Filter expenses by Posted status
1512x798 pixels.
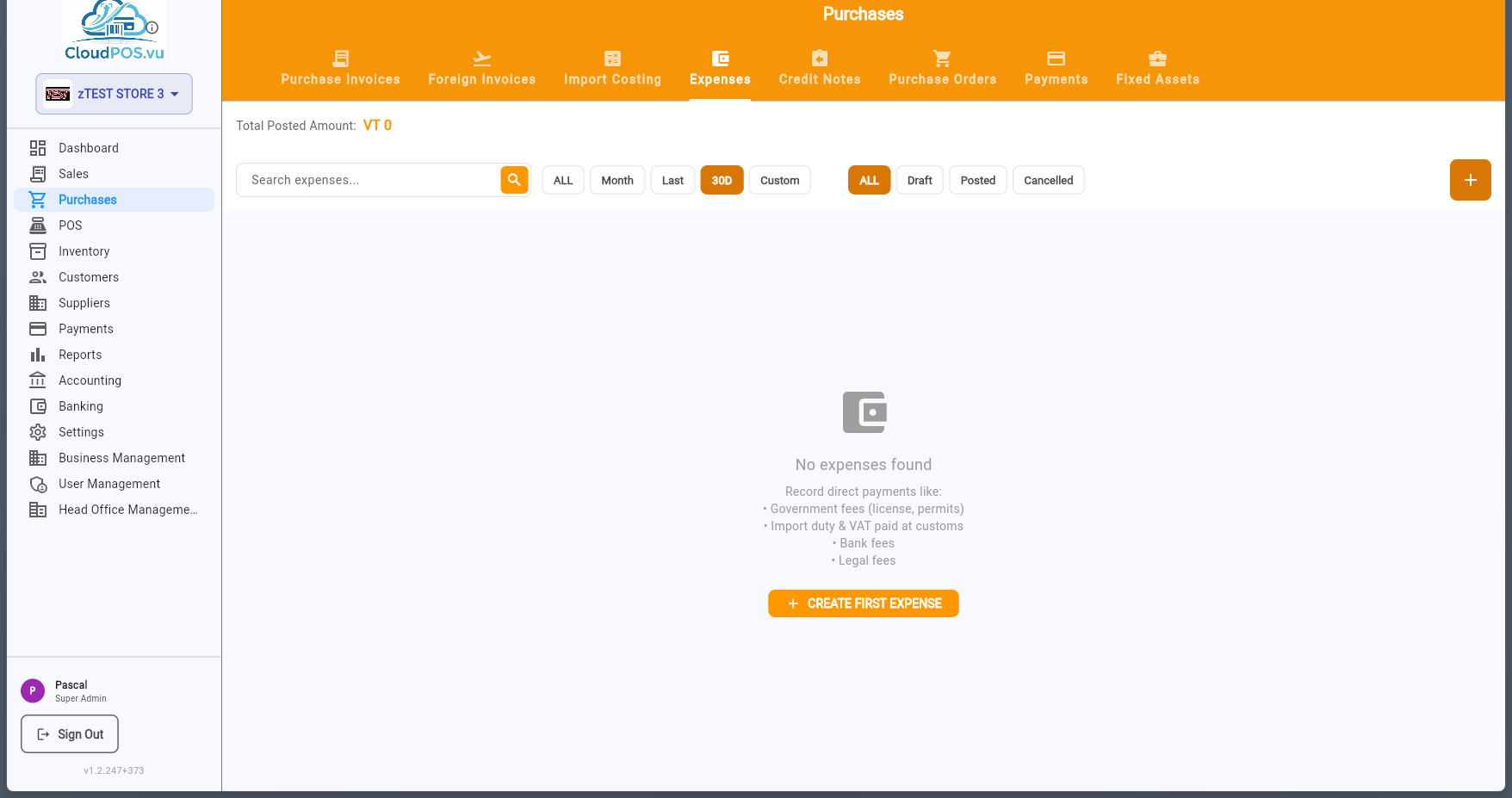[x=978, y=181]
